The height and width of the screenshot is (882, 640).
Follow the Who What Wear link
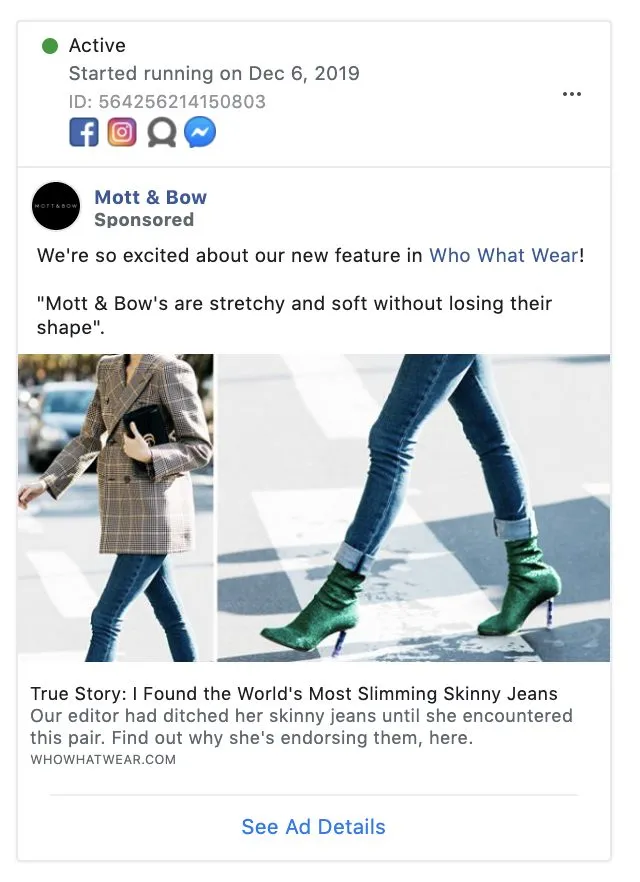pyautogui.click(x=504, y=255)
